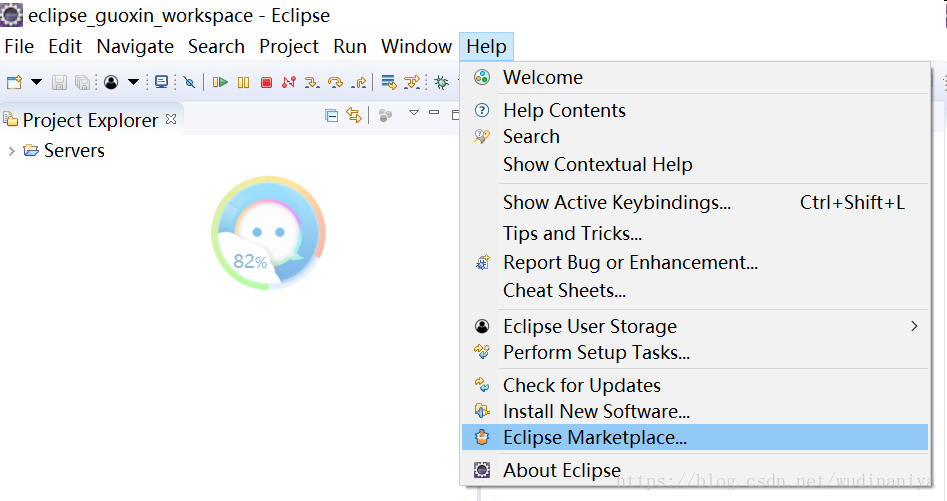Screen dimensions: 947x501
Task: Select About Eclipse
Action: 695,470
